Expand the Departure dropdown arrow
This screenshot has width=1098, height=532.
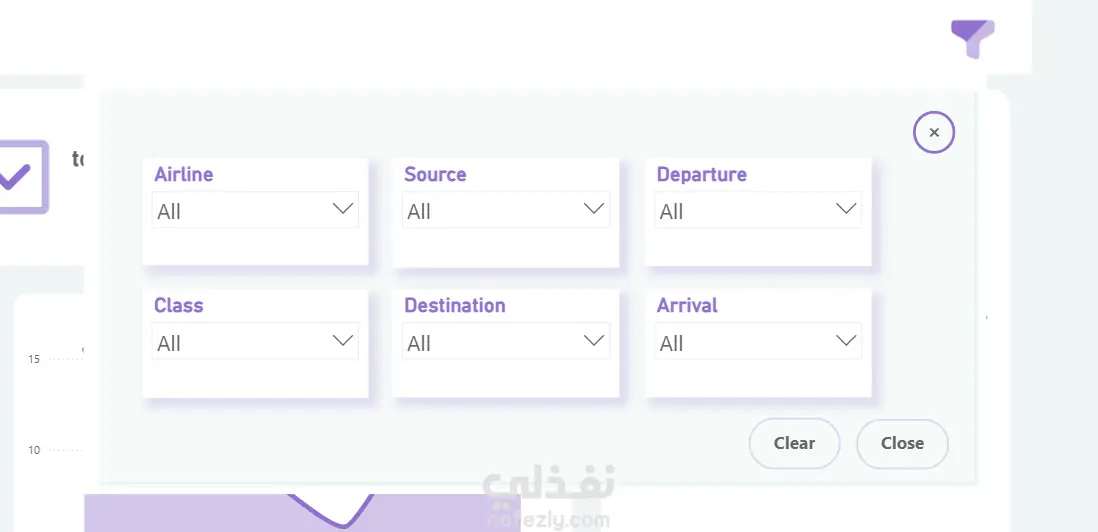click(846, 210)
